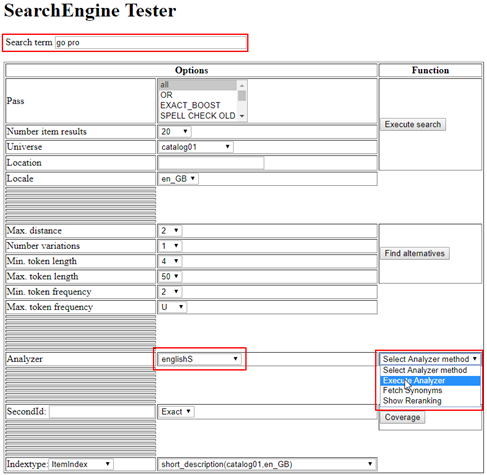Open the Analyzer englishS dropdown
The height and width of the screenshot is (475, 487).
pyautogui.click(x=199, y=359)
